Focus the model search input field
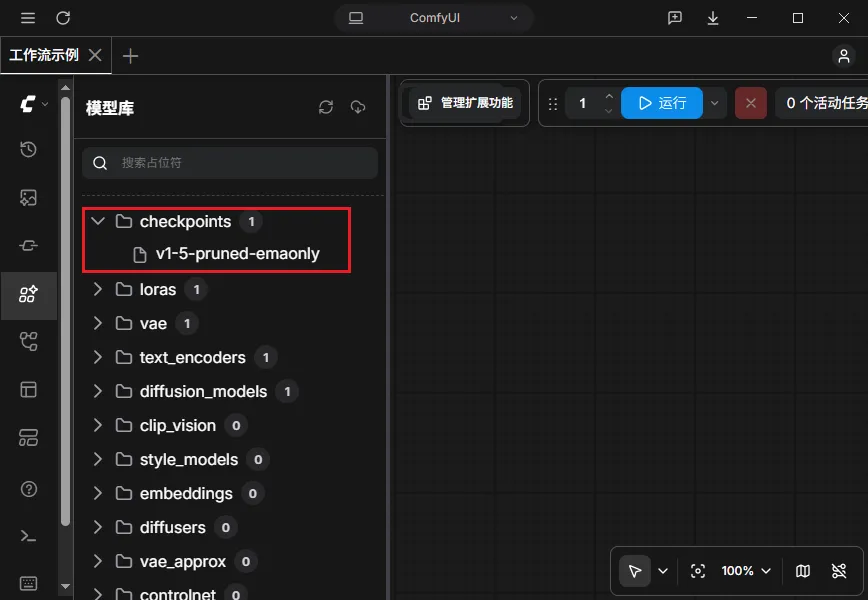868x600 pixels. click(230, 163)
